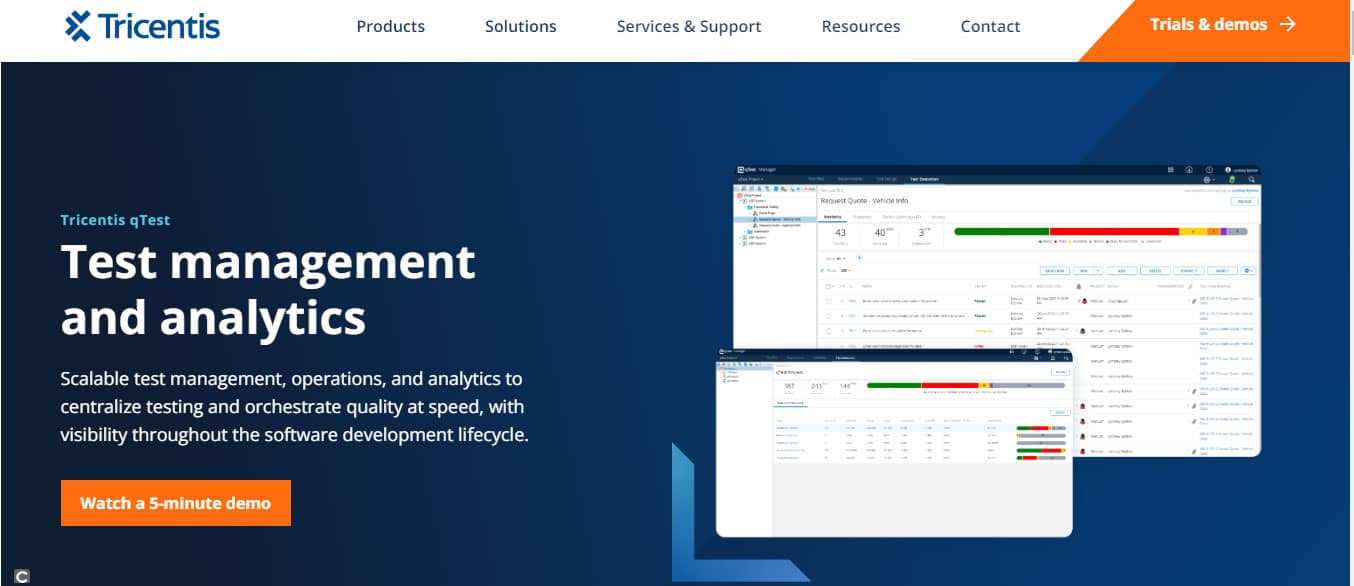Screen dimensions: 1354x586
Task: Click the Scalable test management description paragraph
Action: 294,407
